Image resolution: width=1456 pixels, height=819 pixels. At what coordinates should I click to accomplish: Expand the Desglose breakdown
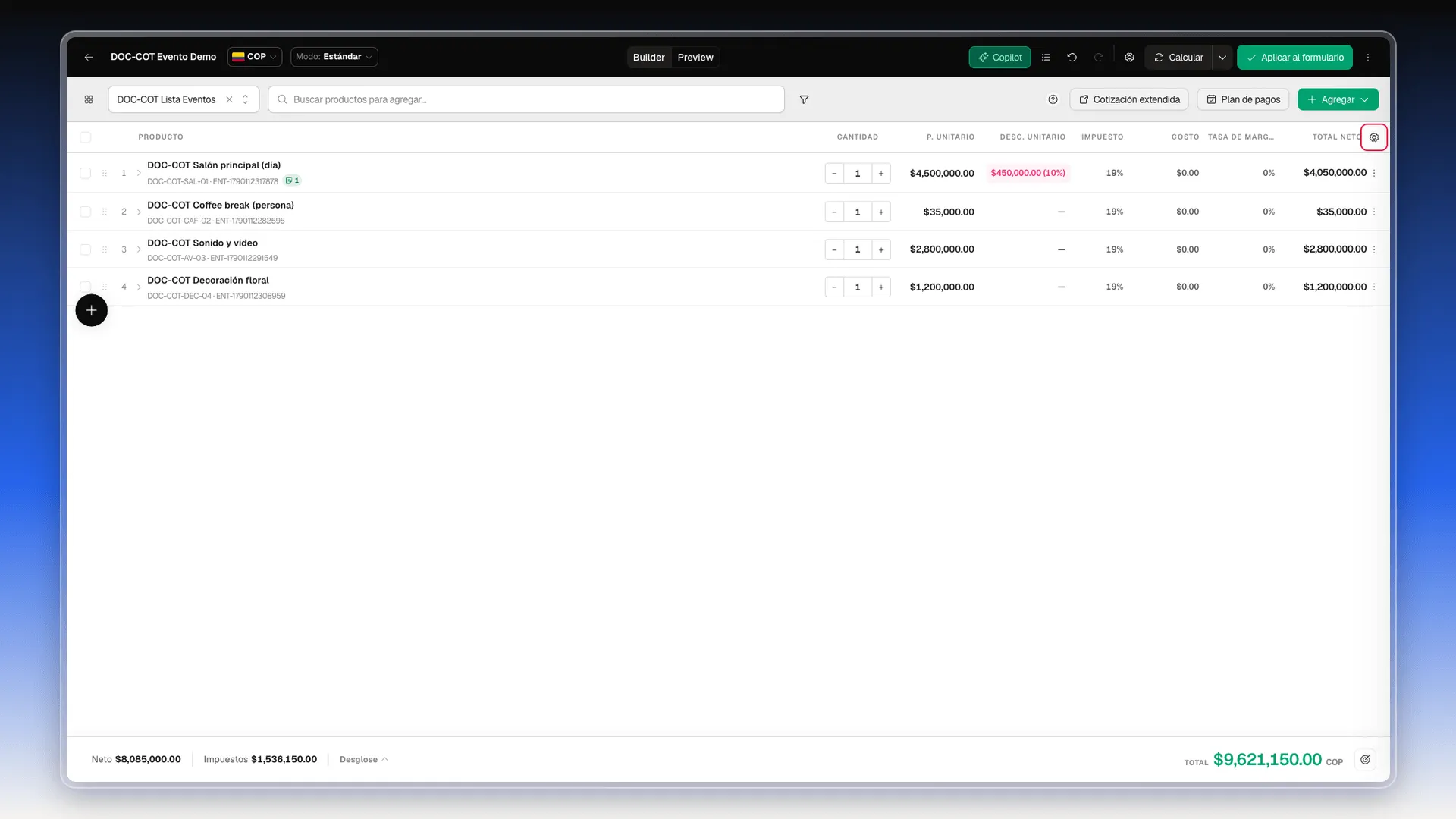click(x=364, y=759)
